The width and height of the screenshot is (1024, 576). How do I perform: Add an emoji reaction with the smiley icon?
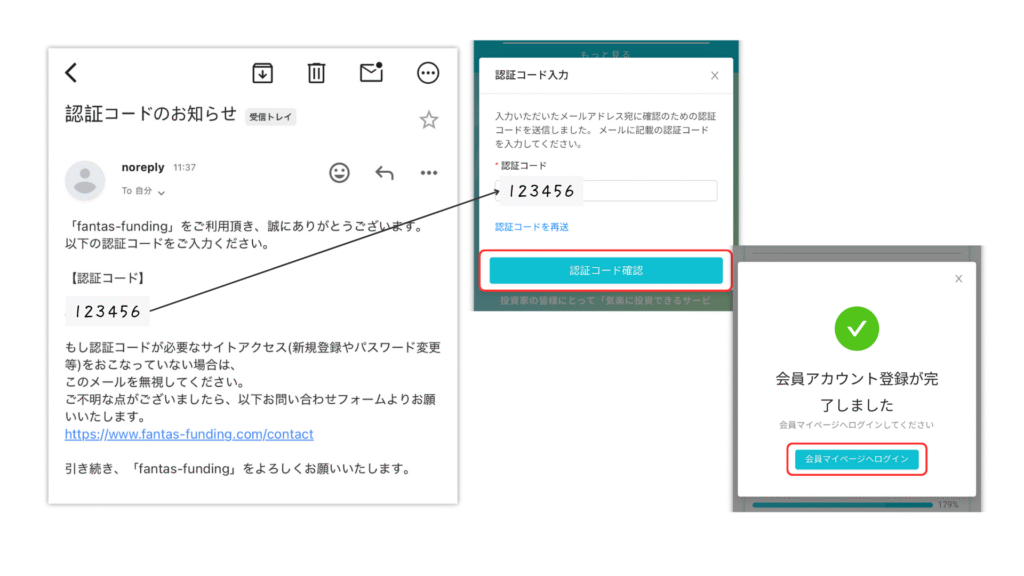(x=340, y=173)
